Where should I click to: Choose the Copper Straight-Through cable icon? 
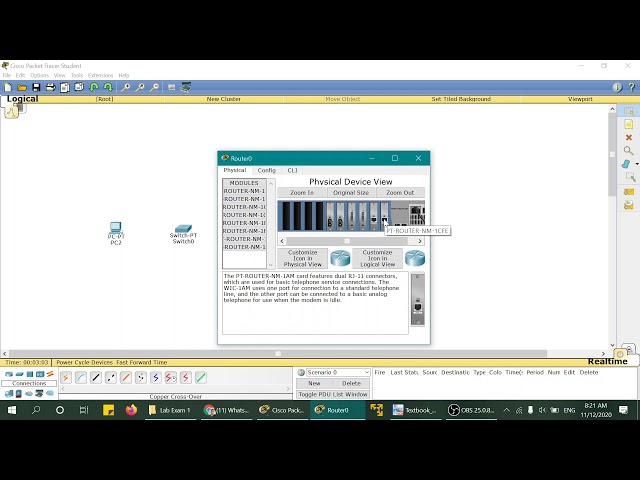click(96, 378)
